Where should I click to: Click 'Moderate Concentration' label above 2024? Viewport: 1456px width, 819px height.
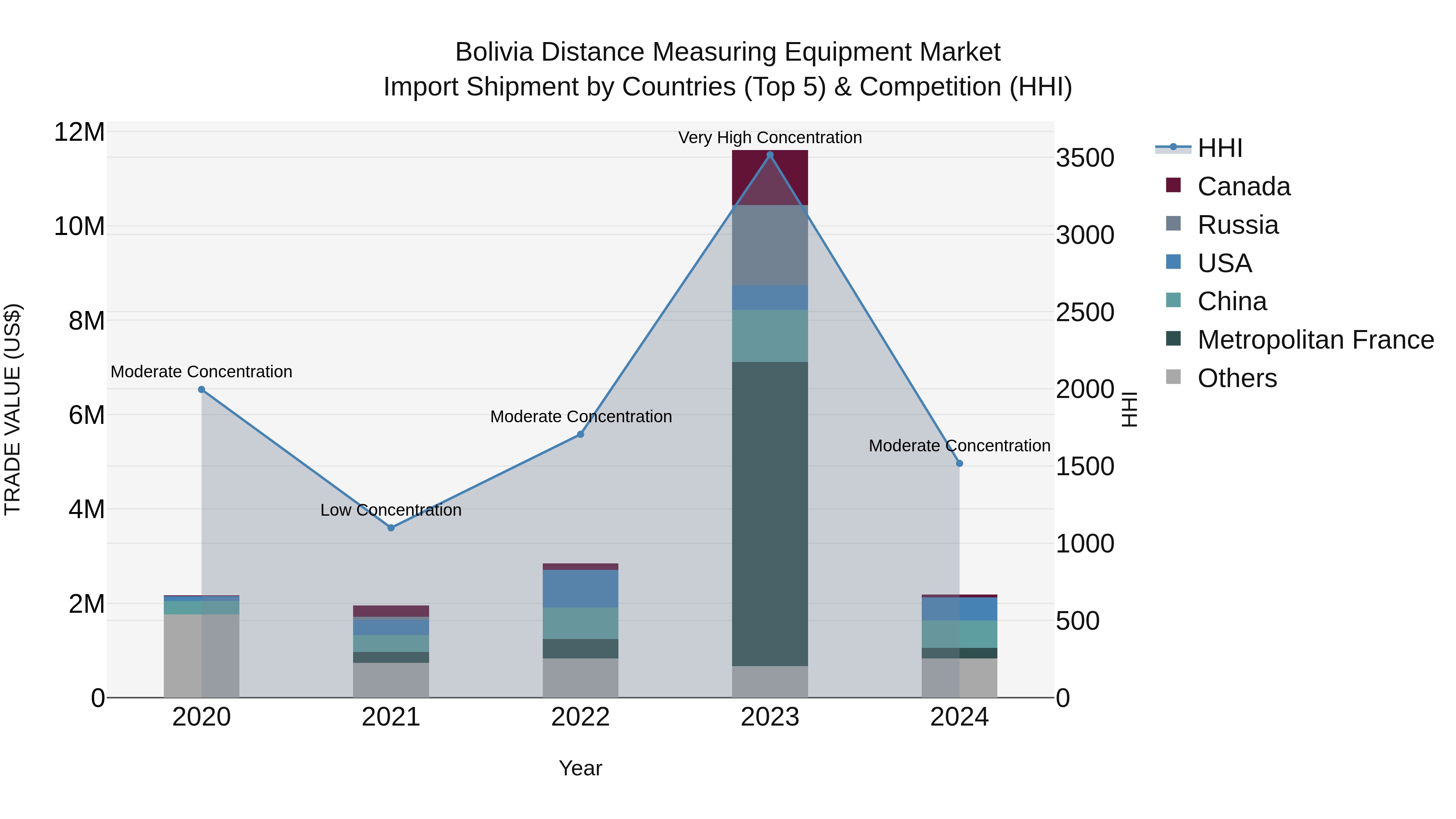tap(959, 445)
